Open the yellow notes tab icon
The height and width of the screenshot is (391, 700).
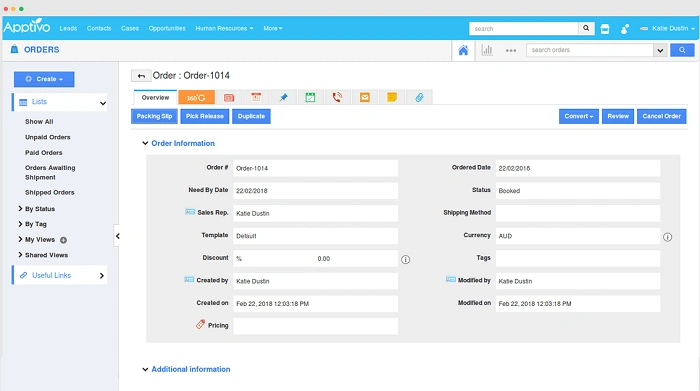pos(392,97)
